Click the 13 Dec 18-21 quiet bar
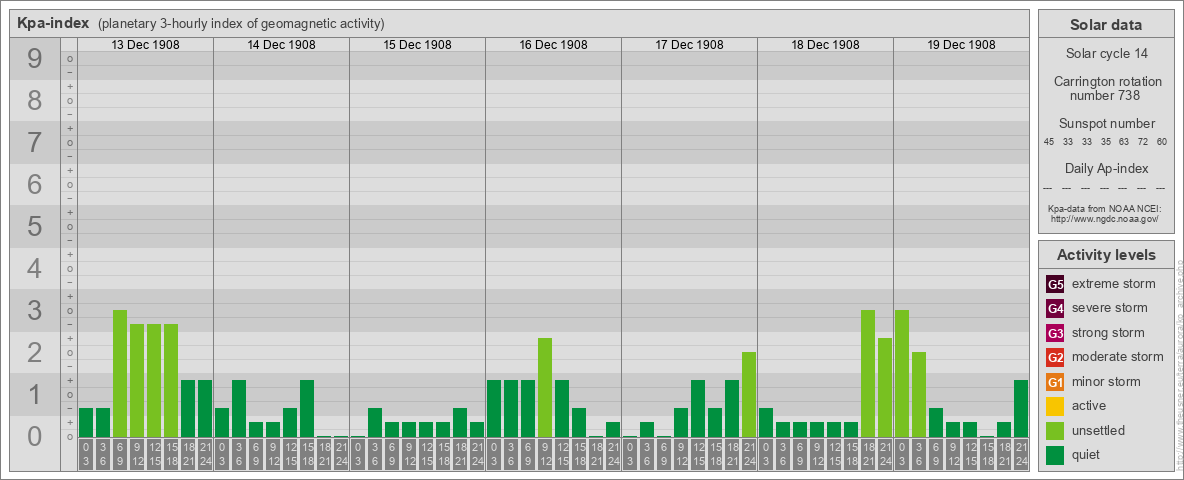This screenshot has width=1184, height=480. (x=188, y=408)
